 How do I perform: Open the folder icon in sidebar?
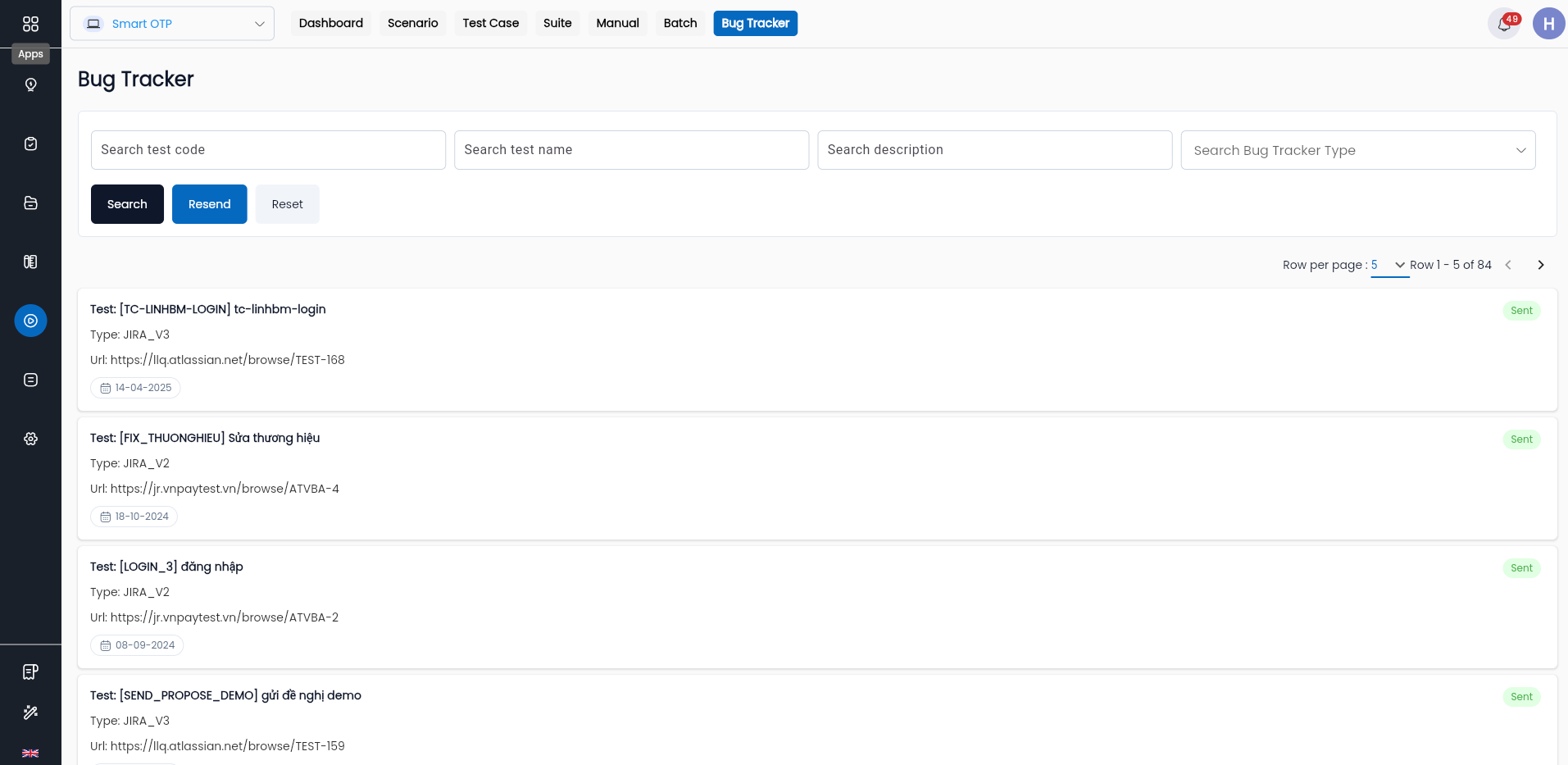30,203
